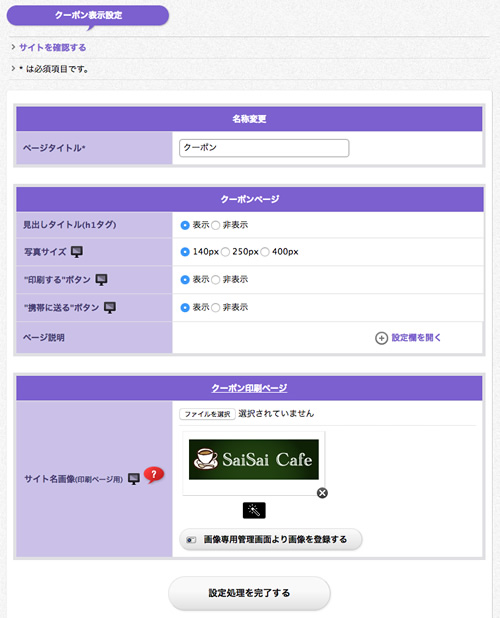Click the ファイルを選択 file button
Viewport: 500px width, 618px height.
tap(207, 414)
